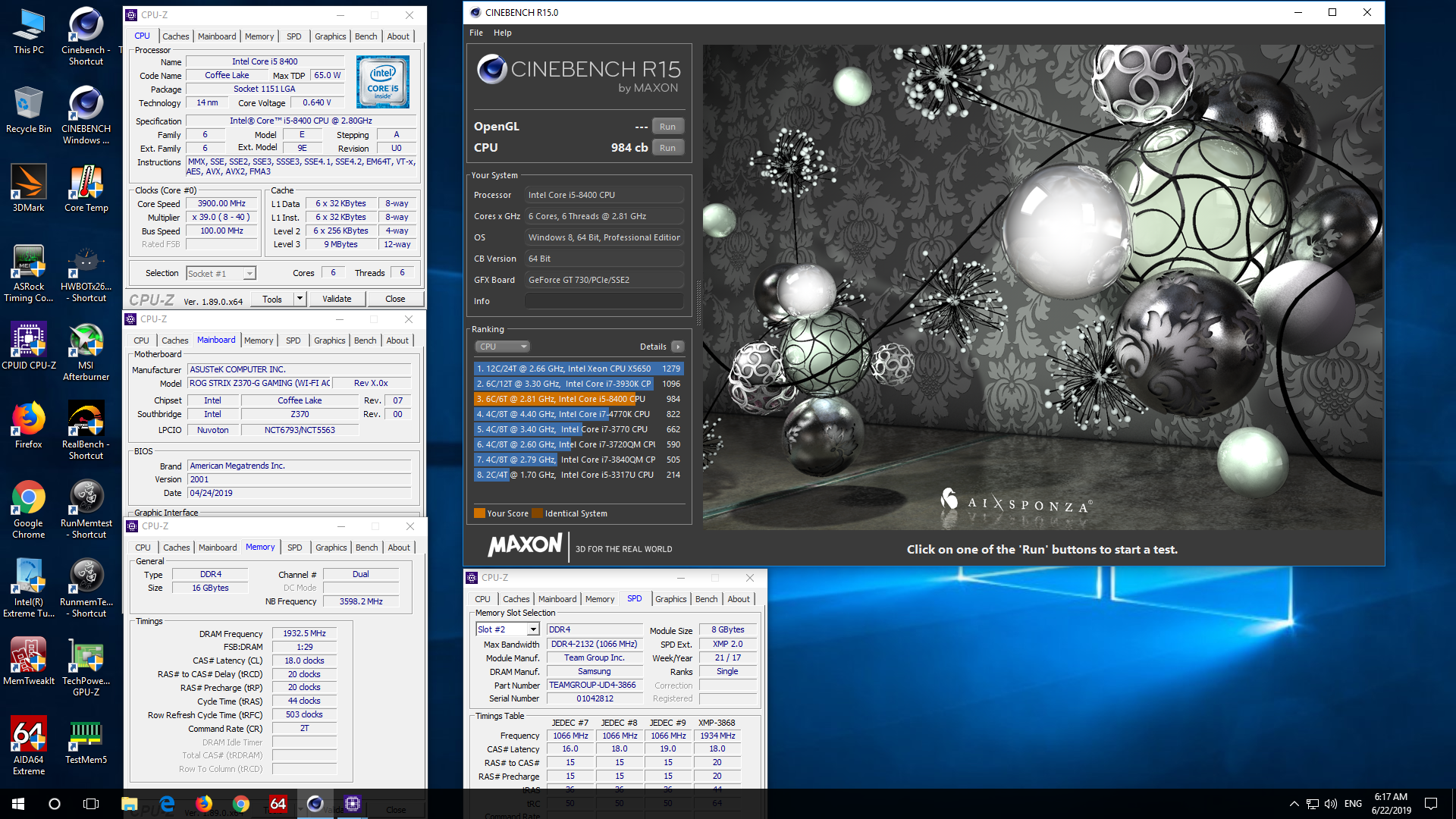Screen dimensions: 1456x819
Task: Open TestMem5 desktop icon
Action: point(86,741)
